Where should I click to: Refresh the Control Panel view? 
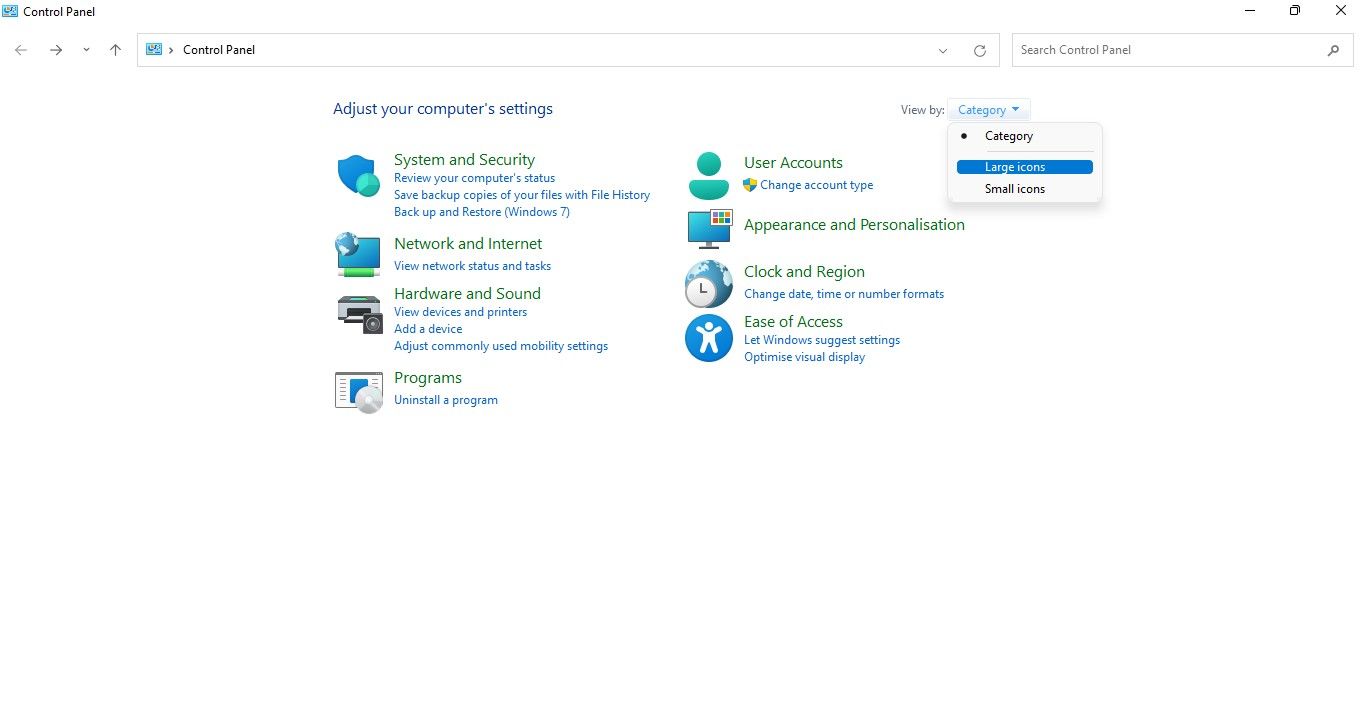[980, 50]
